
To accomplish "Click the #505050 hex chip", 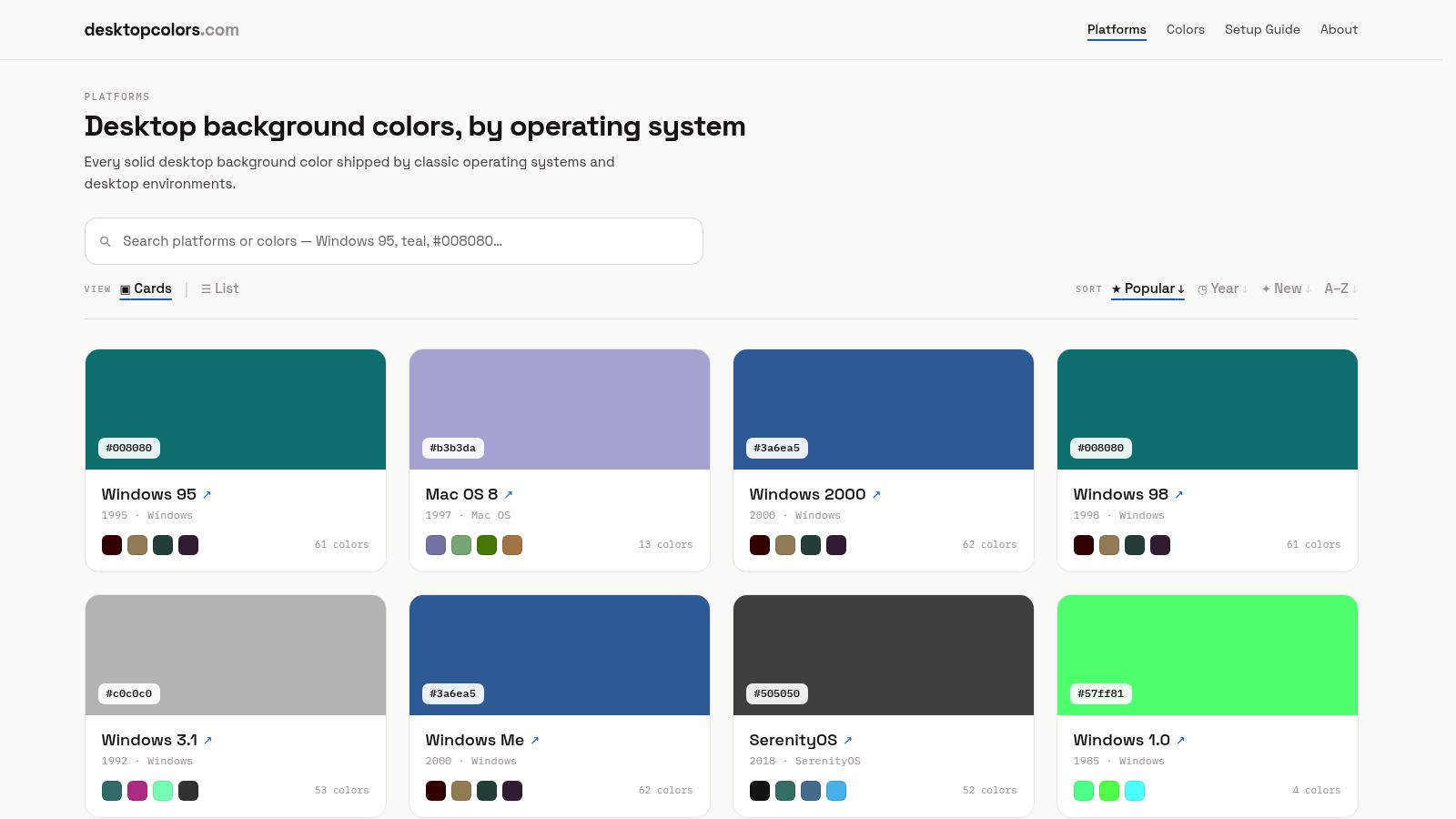I will click(777, 693).
